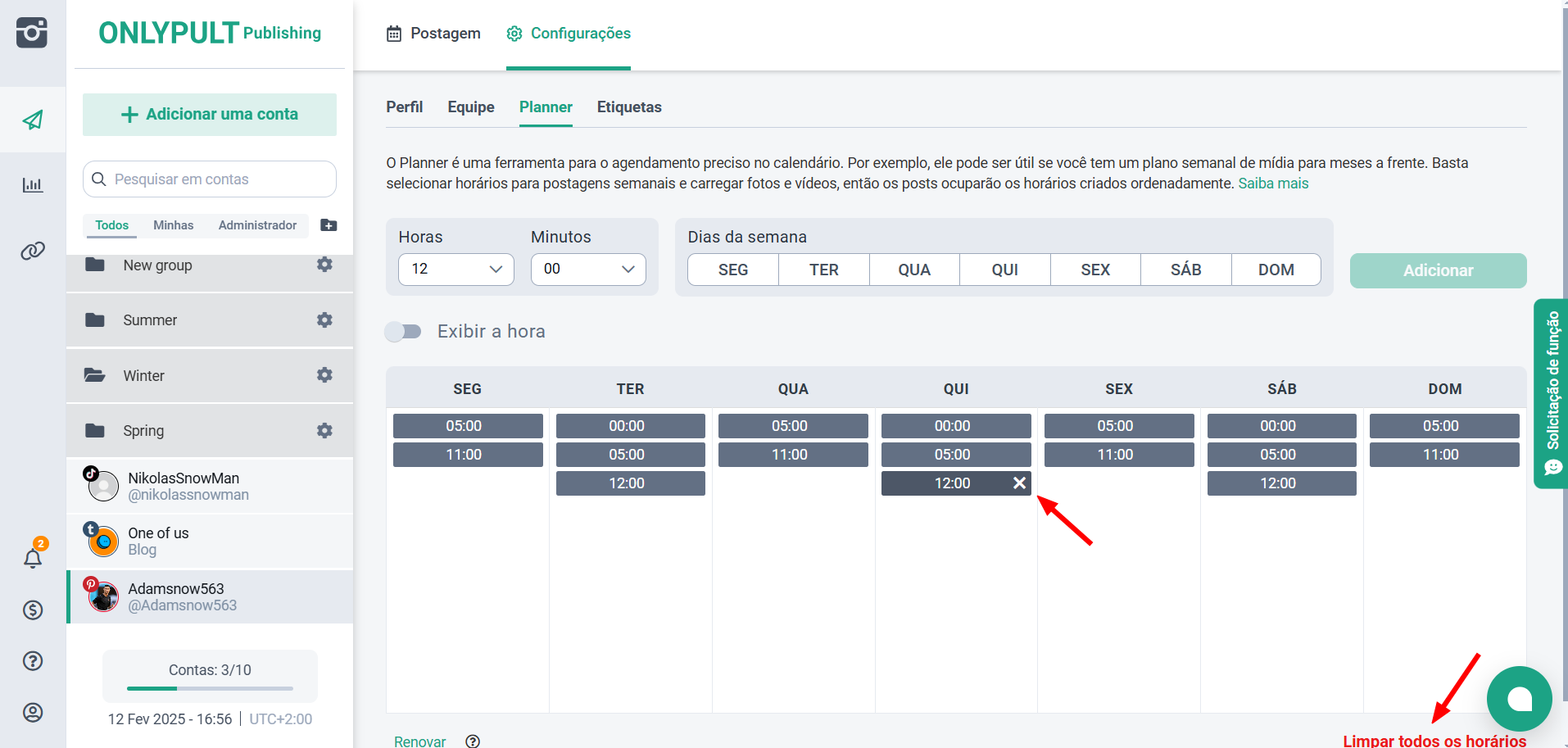Open the analytics bar chart icon
Image resolution: width=1568 pixels, height=748 pixels.
point(33,185)
